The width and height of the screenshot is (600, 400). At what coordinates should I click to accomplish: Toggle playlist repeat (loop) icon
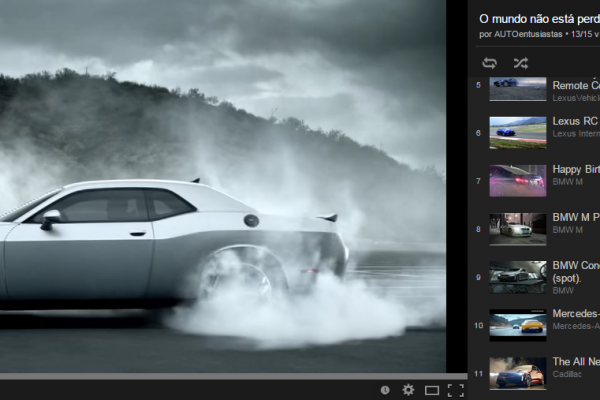click(x=489, y=63)
